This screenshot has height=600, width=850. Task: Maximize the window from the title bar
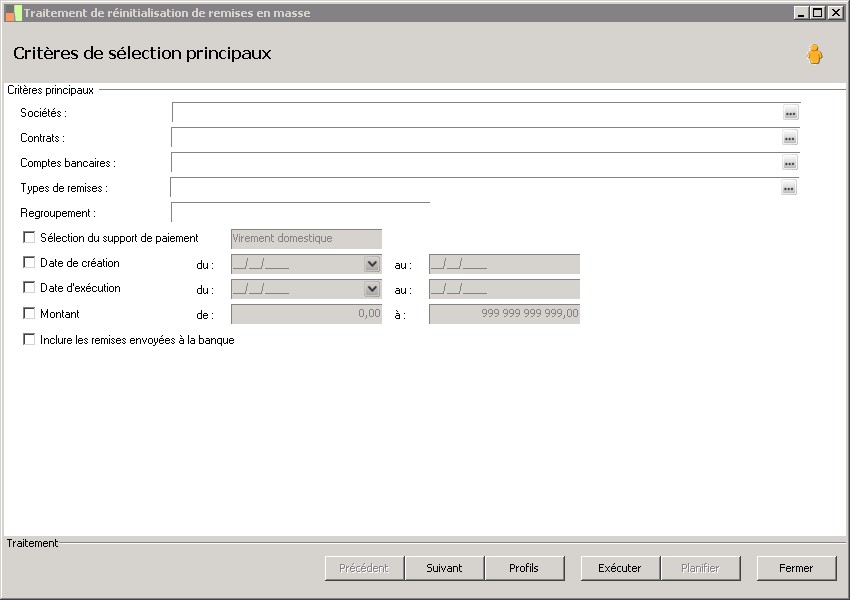pyautogui.click(x=818, y=13)
